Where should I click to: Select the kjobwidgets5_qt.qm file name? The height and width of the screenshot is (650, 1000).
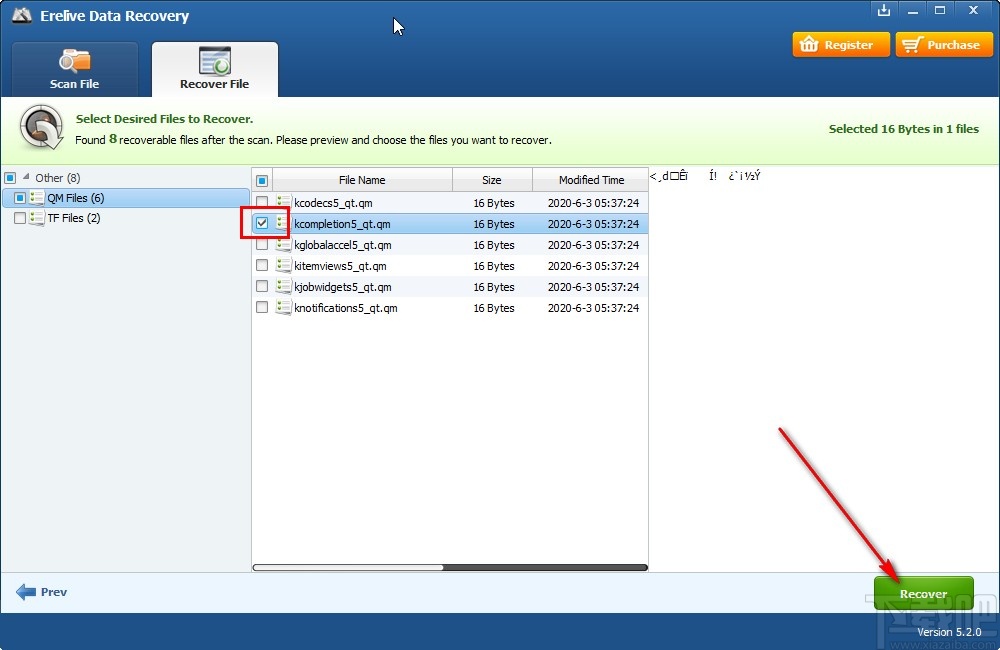click(343, 287)
